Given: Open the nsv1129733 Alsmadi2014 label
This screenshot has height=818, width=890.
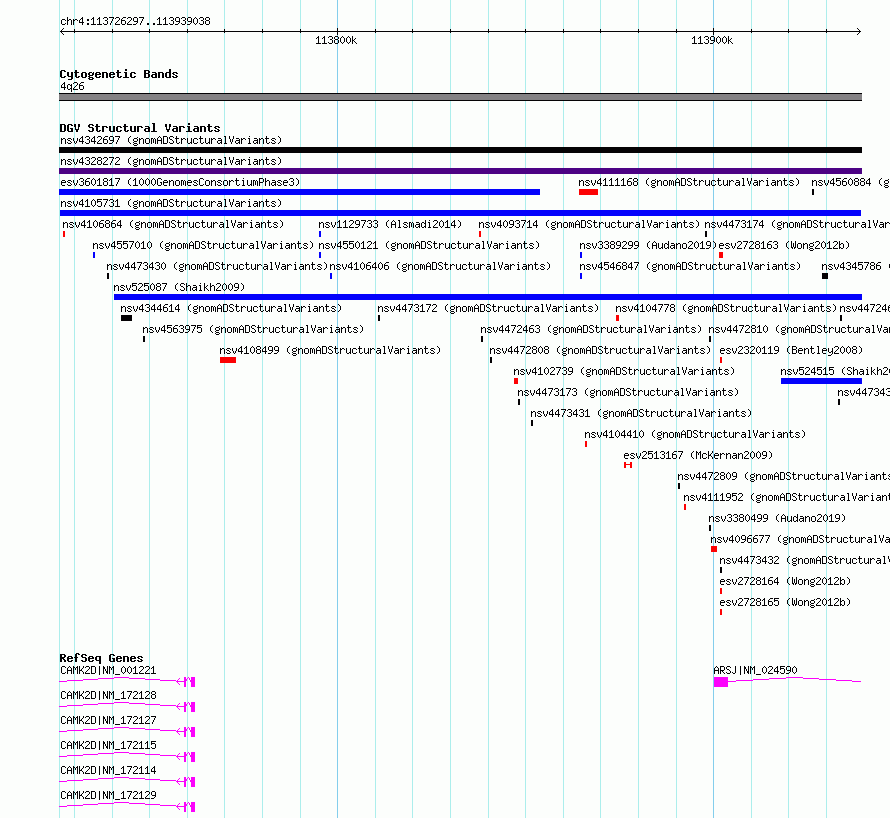Looking at the screenshot, I should [x=390, y=224].
